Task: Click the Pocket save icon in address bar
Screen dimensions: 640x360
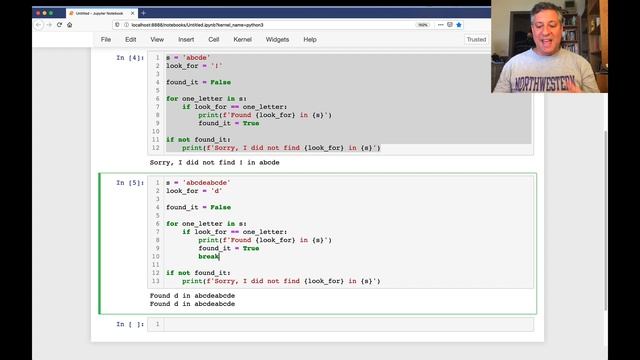Action: click(x=450, y=25)
